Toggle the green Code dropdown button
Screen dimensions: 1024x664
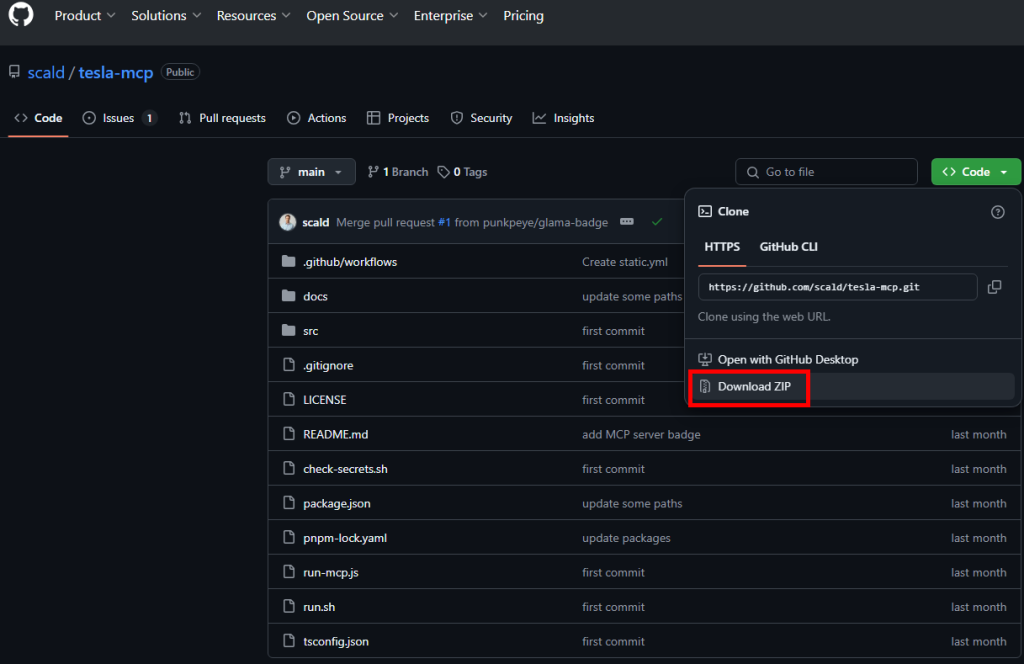975,172
